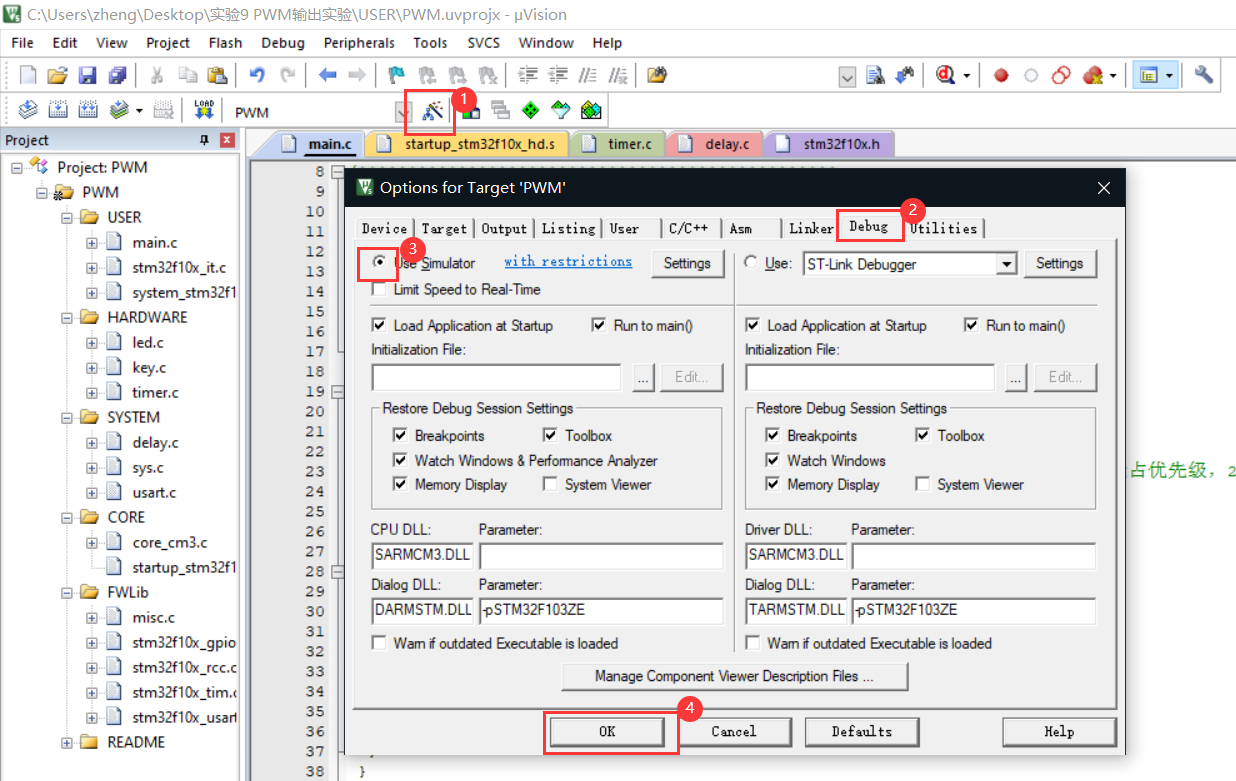
Task: Click the Paste clipboard icon
Action: 217,75
